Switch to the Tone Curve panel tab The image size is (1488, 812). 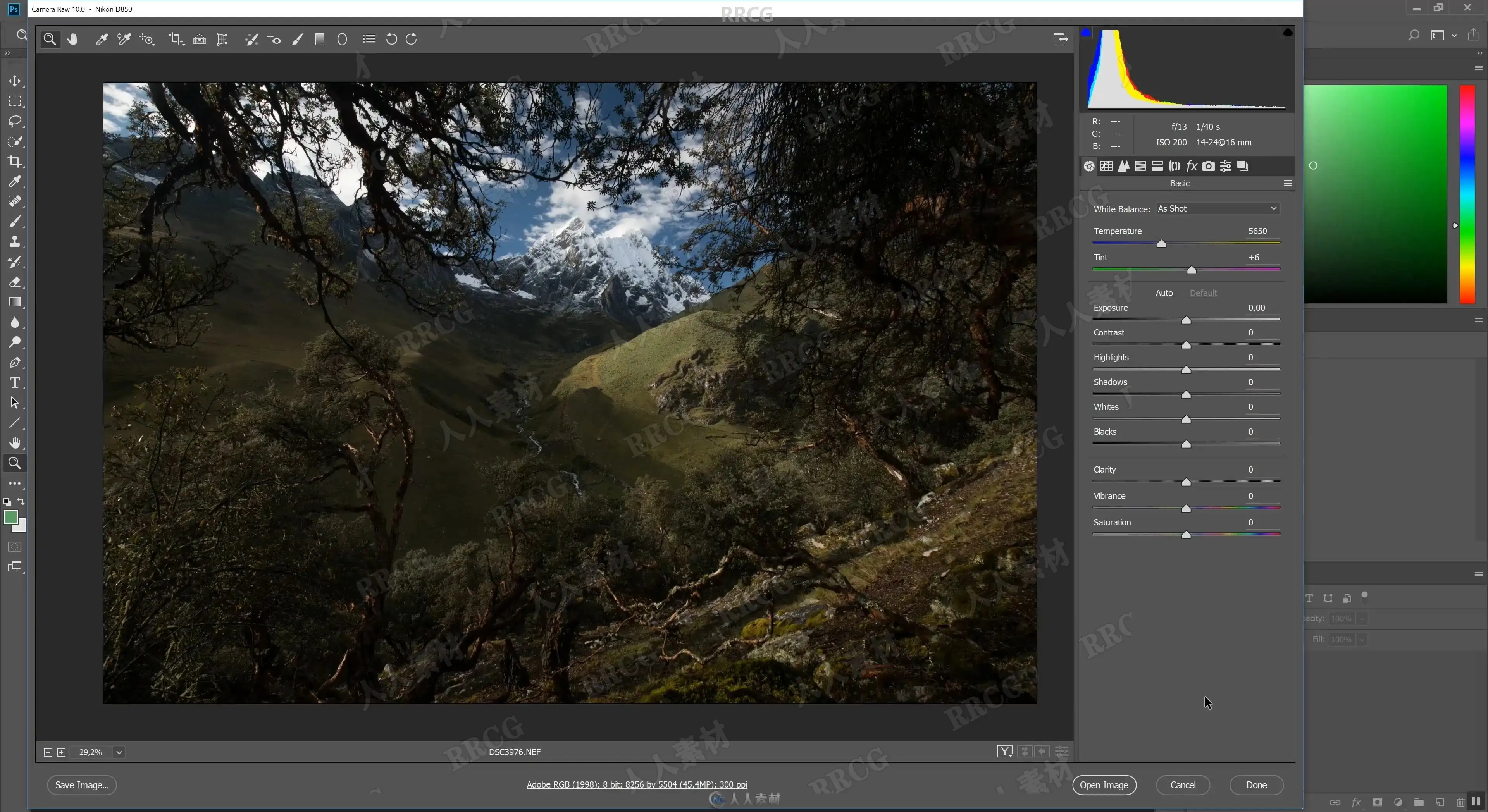[x=1106, y=166]
